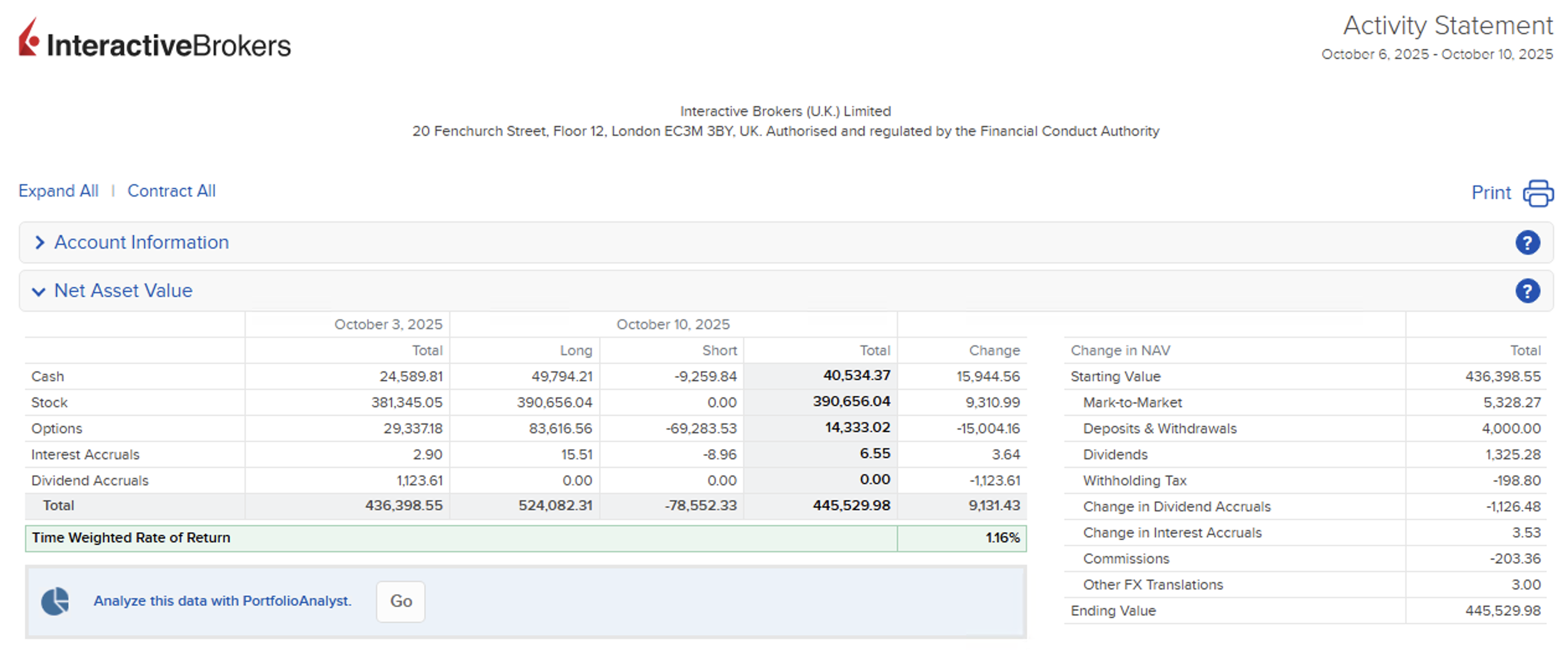The image size is (1568, 651).
Task: Click the Print text link
Action: 1490,193
